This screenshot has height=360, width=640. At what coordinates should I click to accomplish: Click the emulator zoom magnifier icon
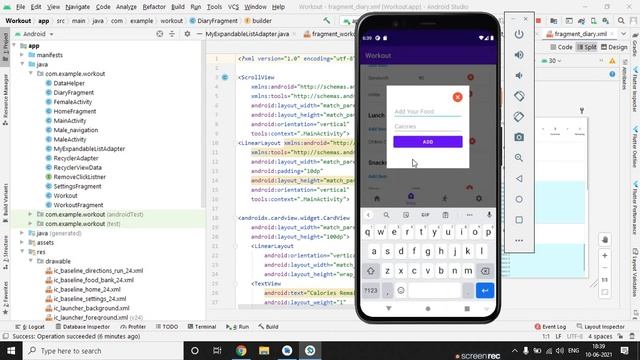[x=519, y=158]
